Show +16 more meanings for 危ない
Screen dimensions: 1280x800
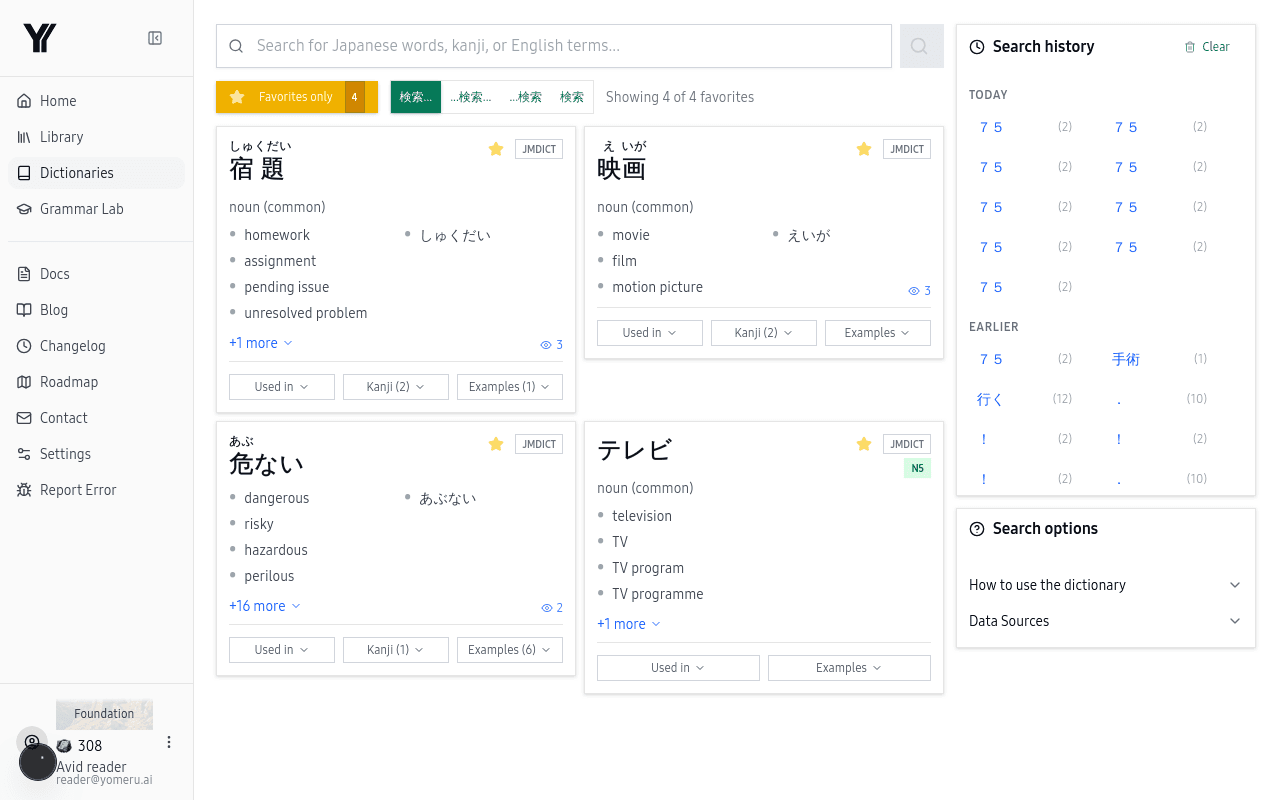(x=264, y=606)
